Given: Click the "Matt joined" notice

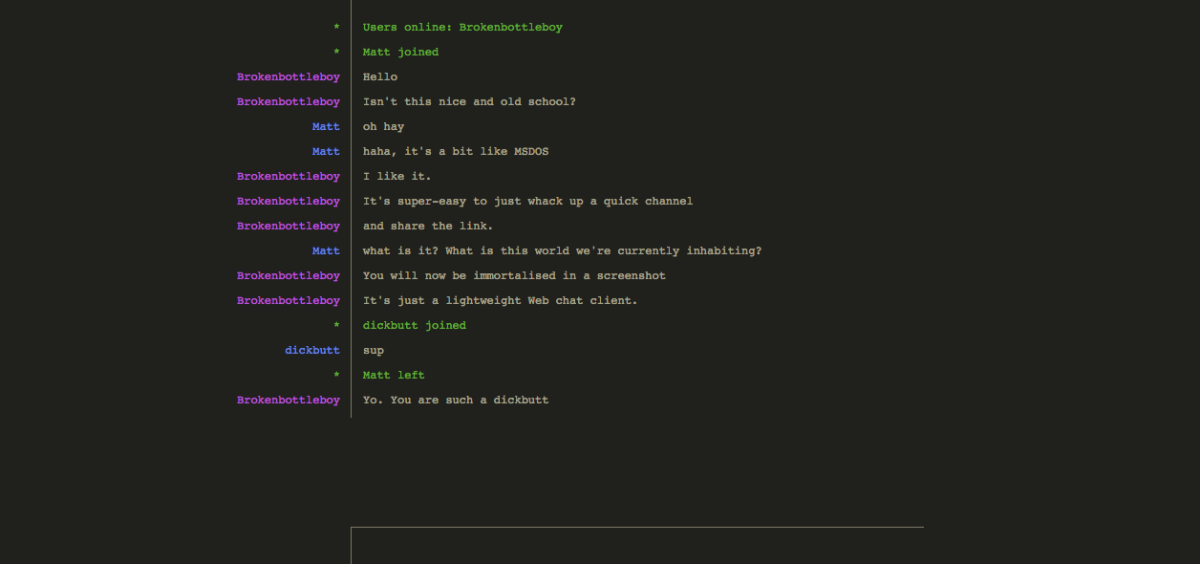Looking at the screenshot, I should point(400,52).
